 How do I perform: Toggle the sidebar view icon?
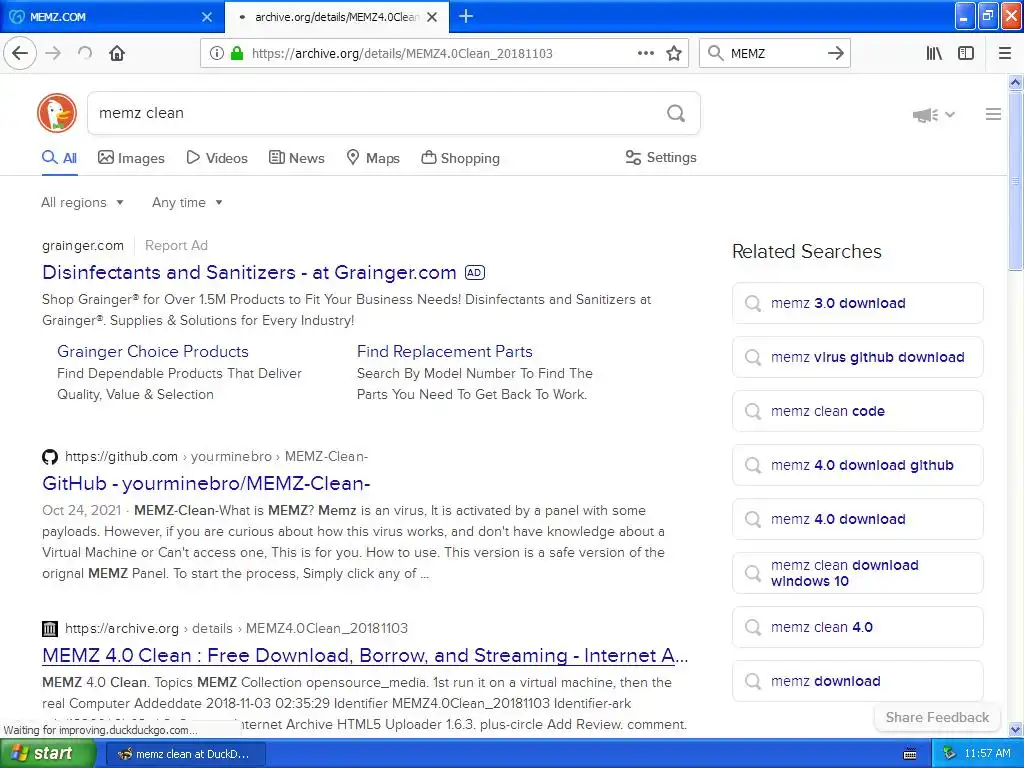[966, 53]
